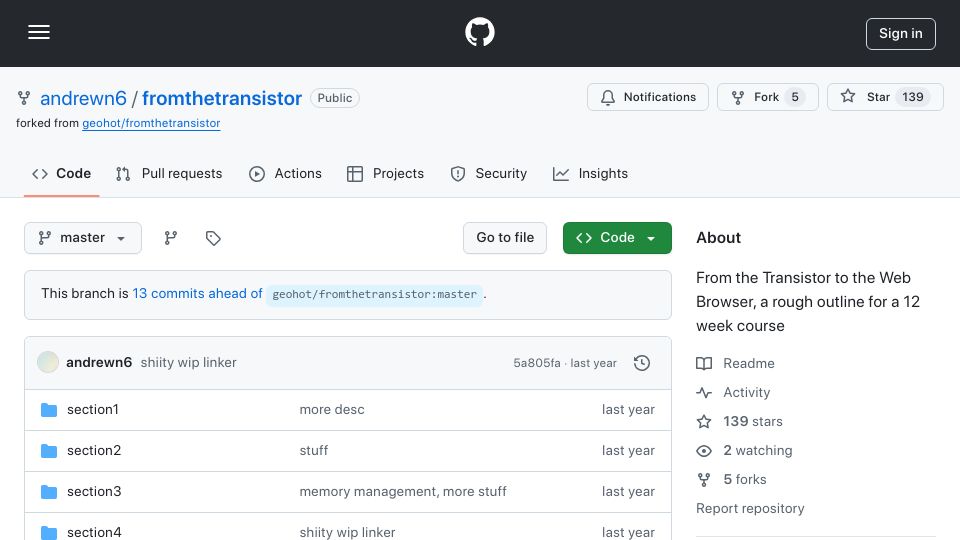The height and width of the screenshot is (540, 960).
Task: Click the Sign in button
Action: pos(901,34)
